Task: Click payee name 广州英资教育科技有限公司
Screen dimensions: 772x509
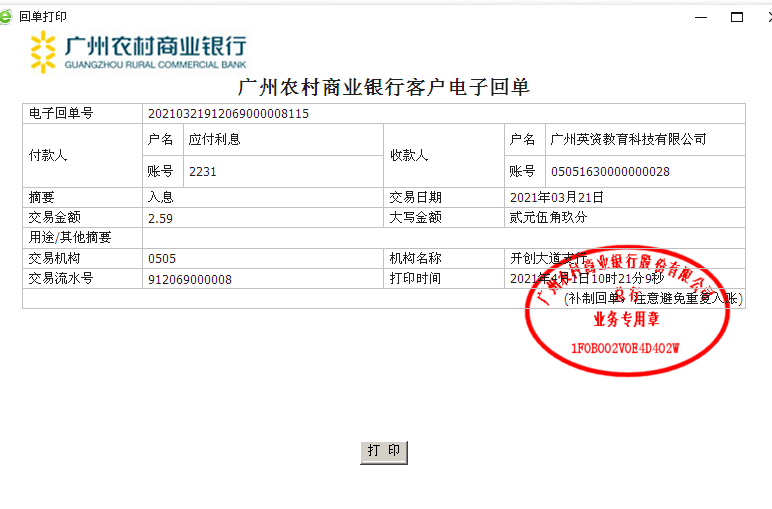Action: pos(628,139)
